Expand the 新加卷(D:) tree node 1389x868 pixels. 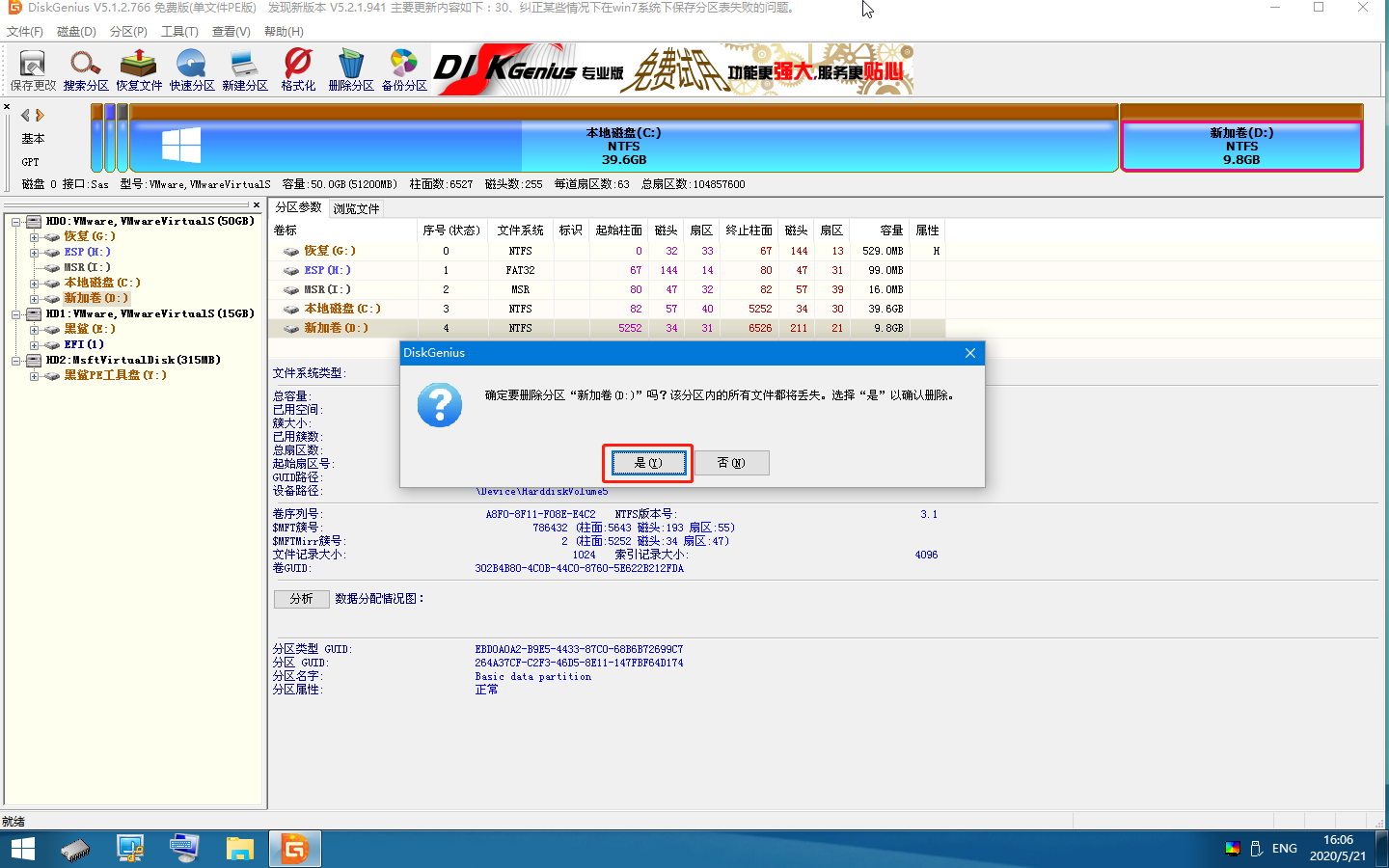(x=34, y=299)
